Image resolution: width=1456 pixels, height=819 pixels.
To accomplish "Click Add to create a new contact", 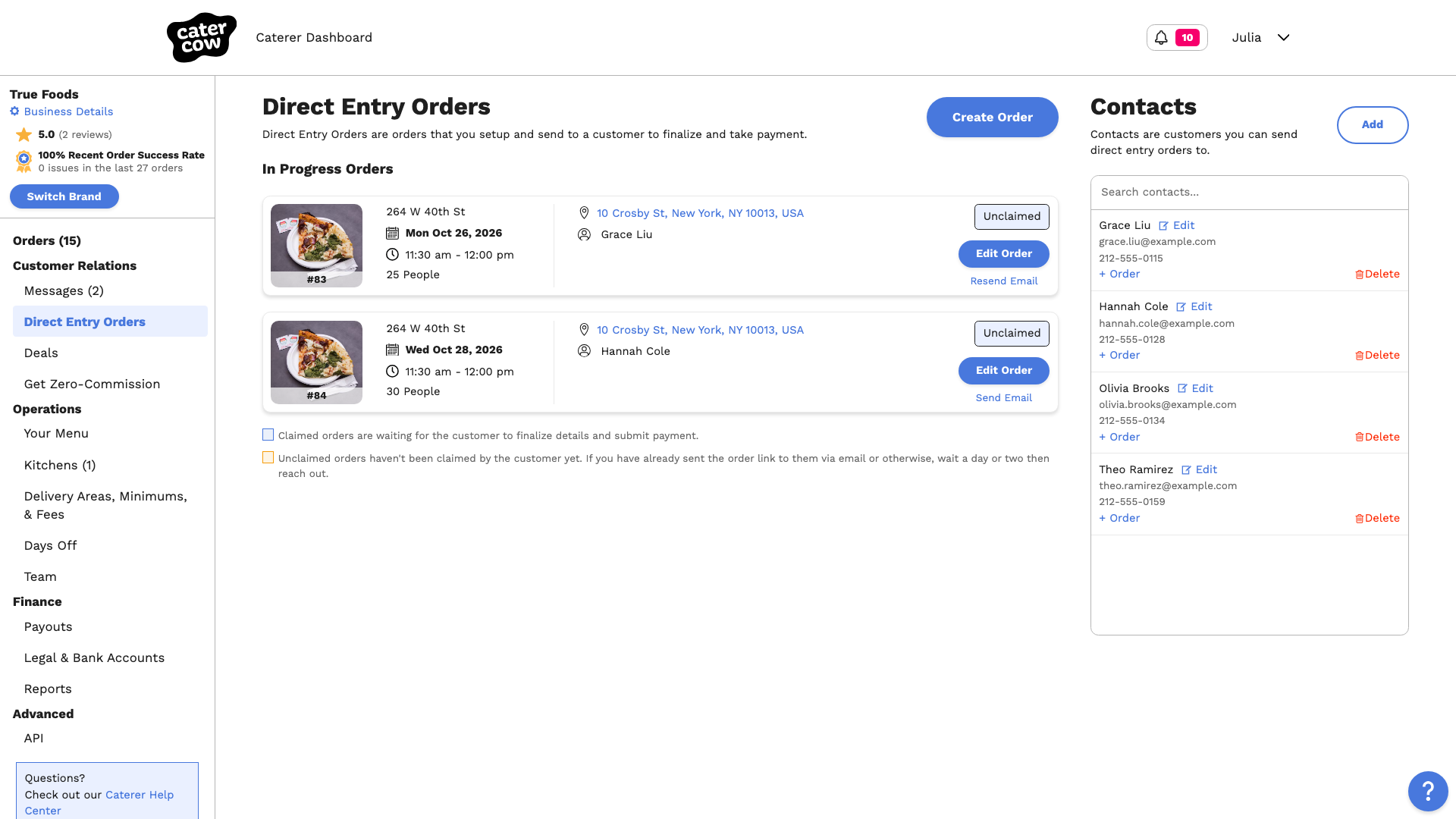I will (1373, 125).
